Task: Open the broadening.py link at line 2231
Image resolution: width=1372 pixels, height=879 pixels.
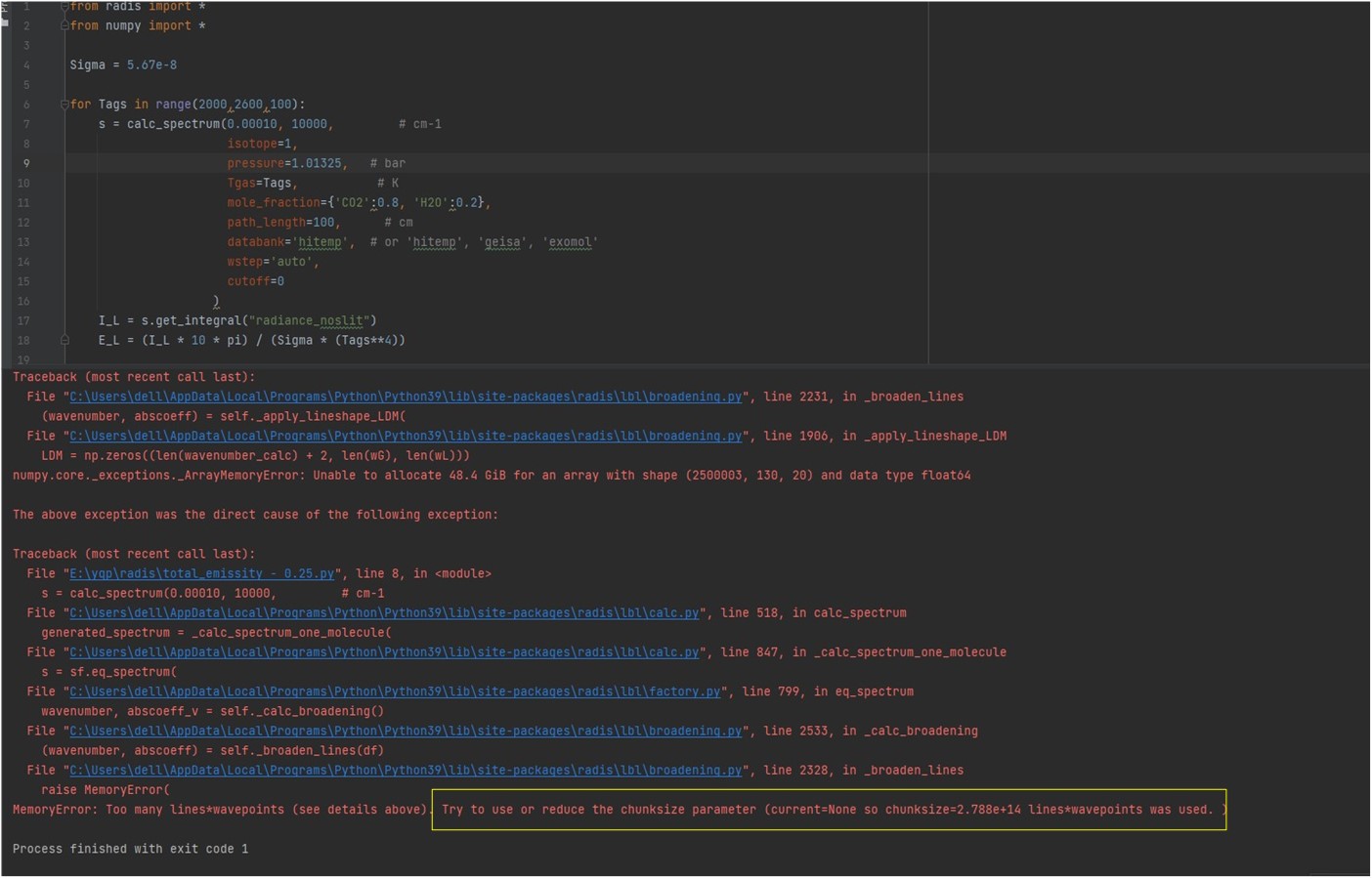Action: point(404,397)
